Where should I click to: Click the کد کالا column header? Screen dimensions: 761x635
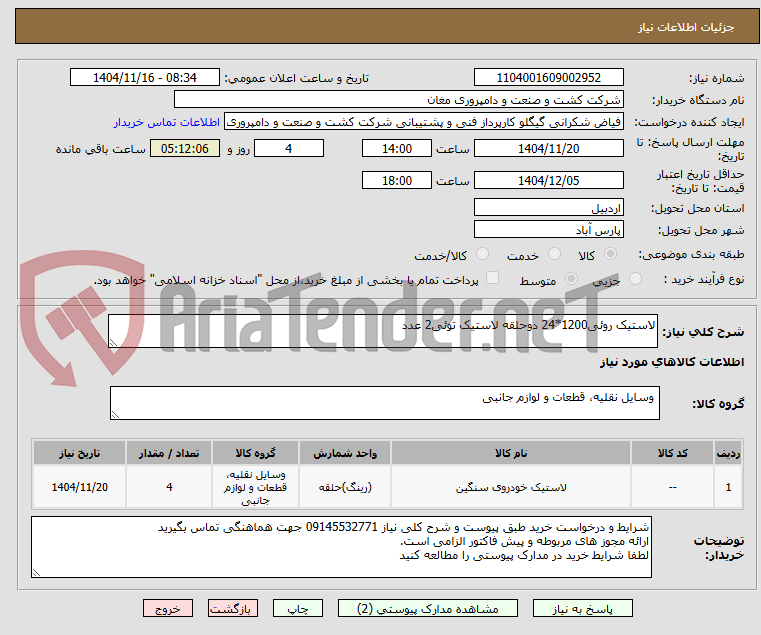point(672,453)
